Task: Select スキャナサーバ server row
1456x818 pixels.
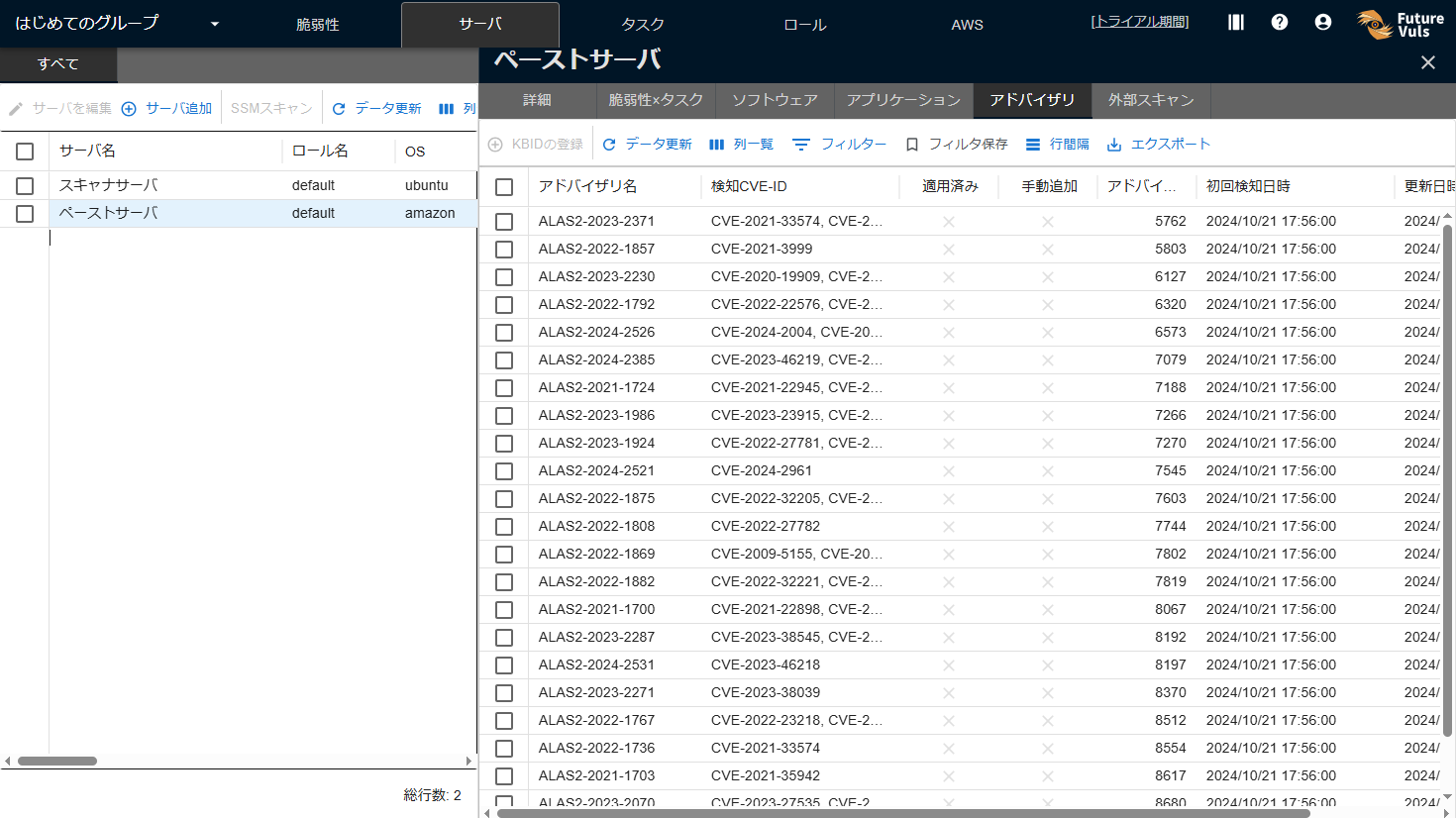Action: pyautogui.click(x=239, y=185)
